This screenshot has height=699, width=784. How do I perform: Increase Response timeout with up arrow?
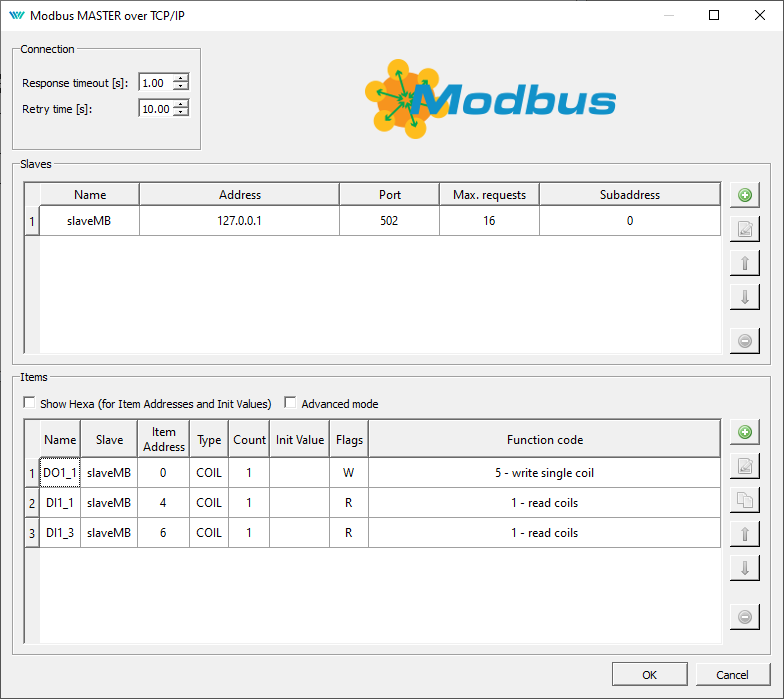[x=181, y=78]
